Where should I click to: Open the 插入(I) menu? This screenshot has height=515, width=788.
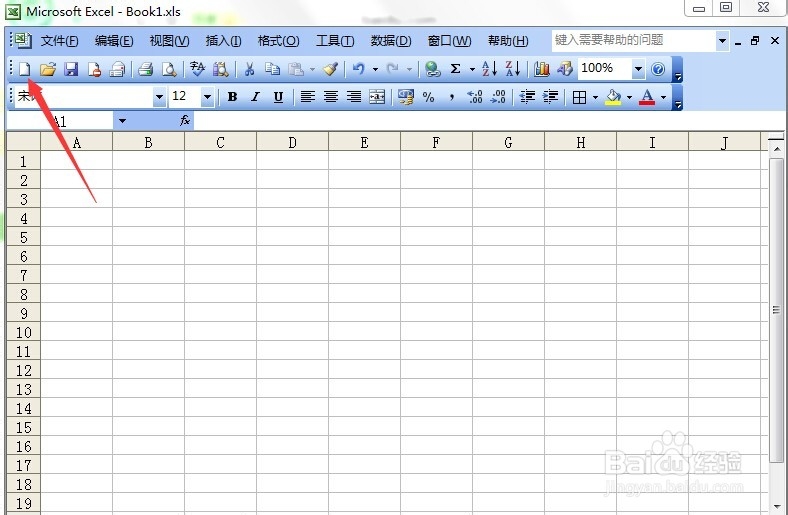tap(223, 41)
